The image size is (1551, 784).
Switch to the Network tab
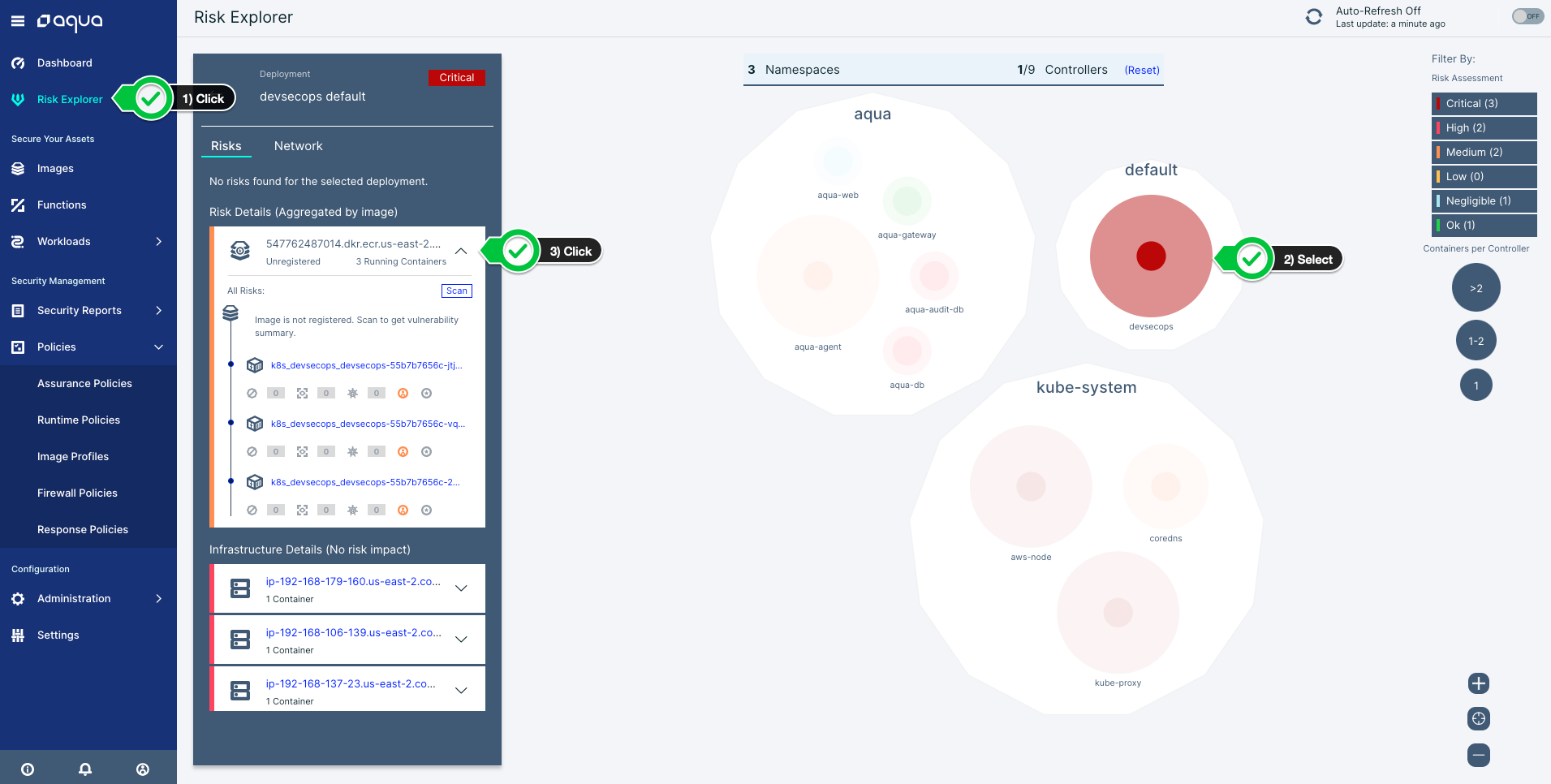point(298,146)
